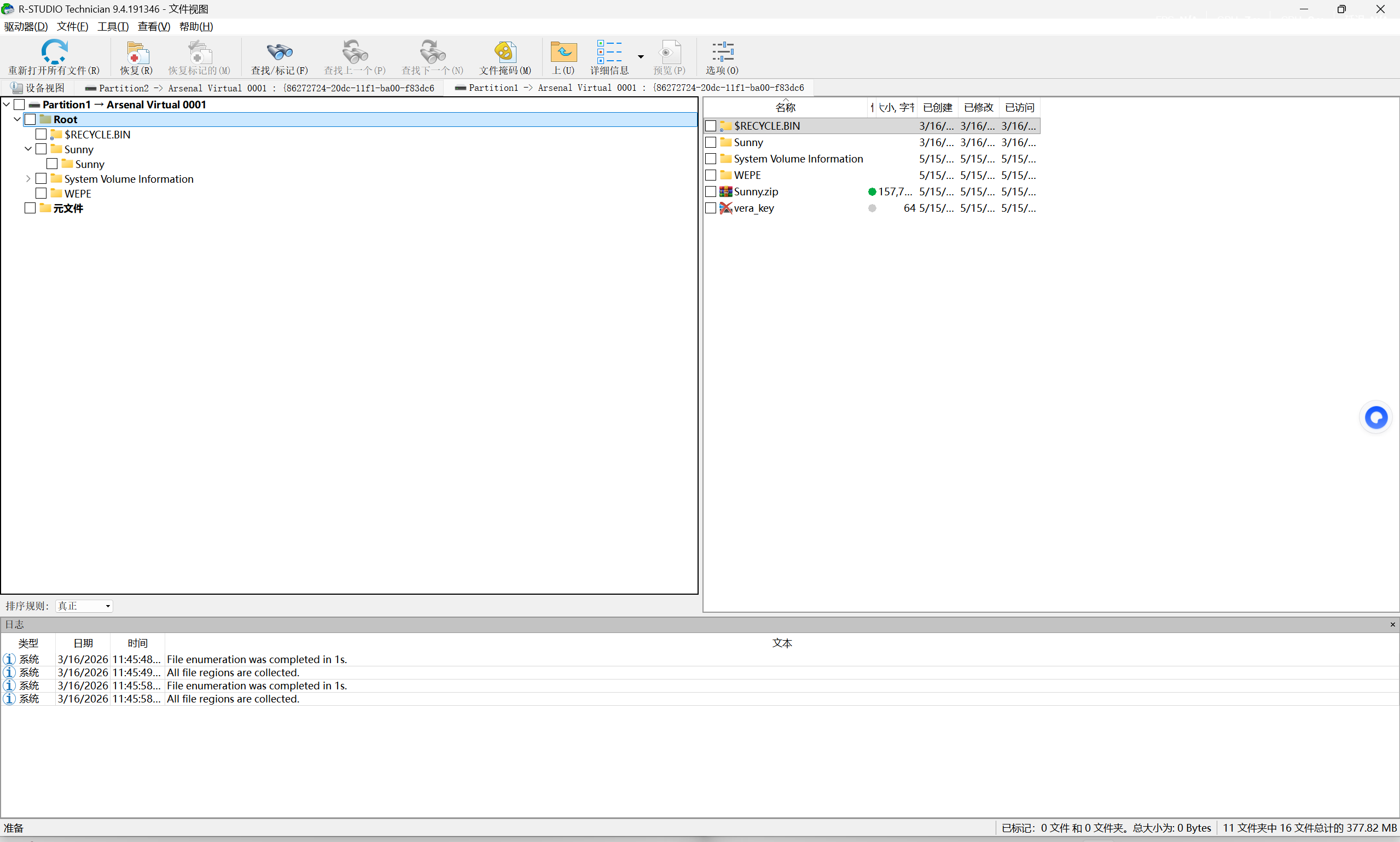Open the File Mask (文件掩码) tool

(x=504, y=53)
